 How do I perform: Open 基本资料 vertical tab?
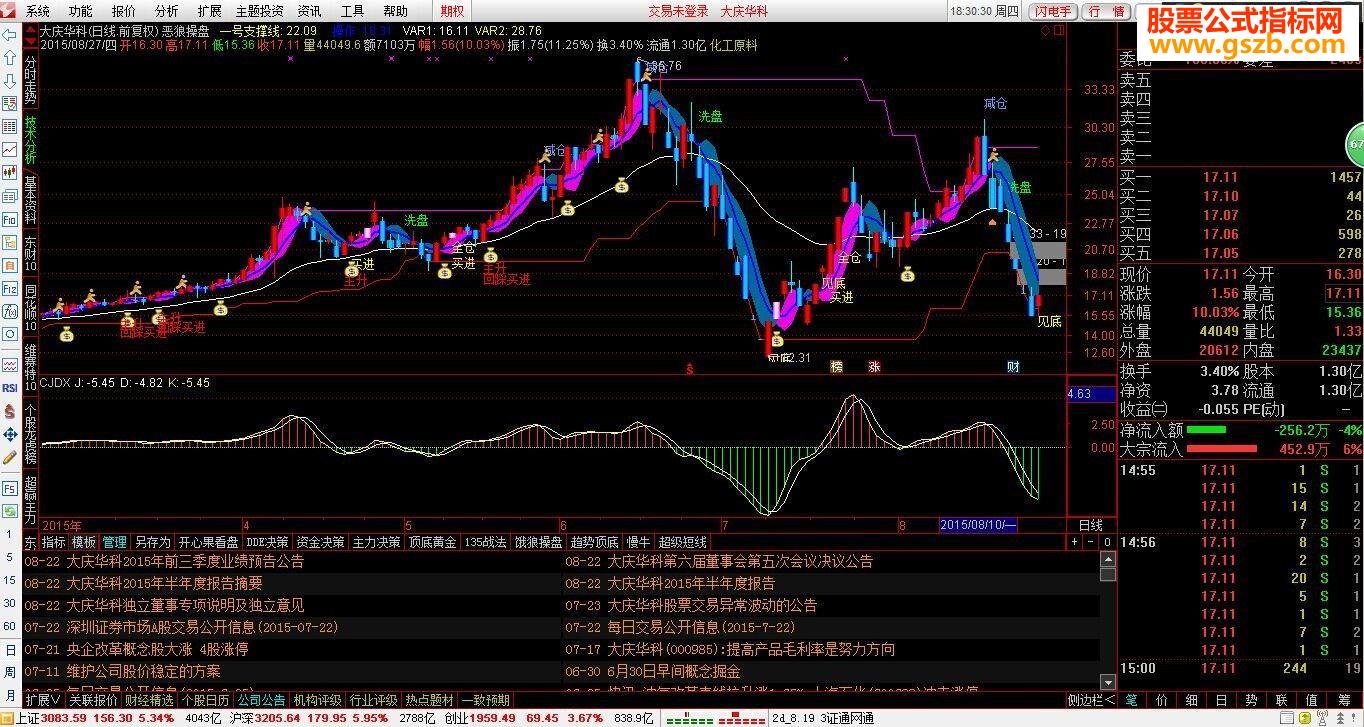coord(30,199)
